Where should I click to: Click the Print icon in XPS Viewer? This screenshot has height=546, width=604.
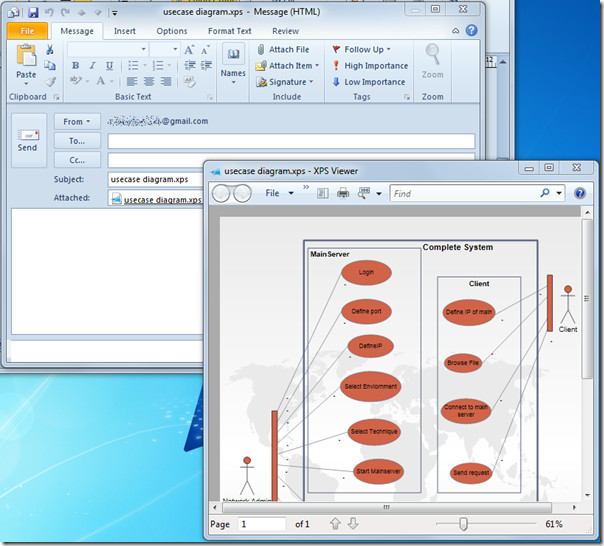pyautogui.click(x=343, y=193)
